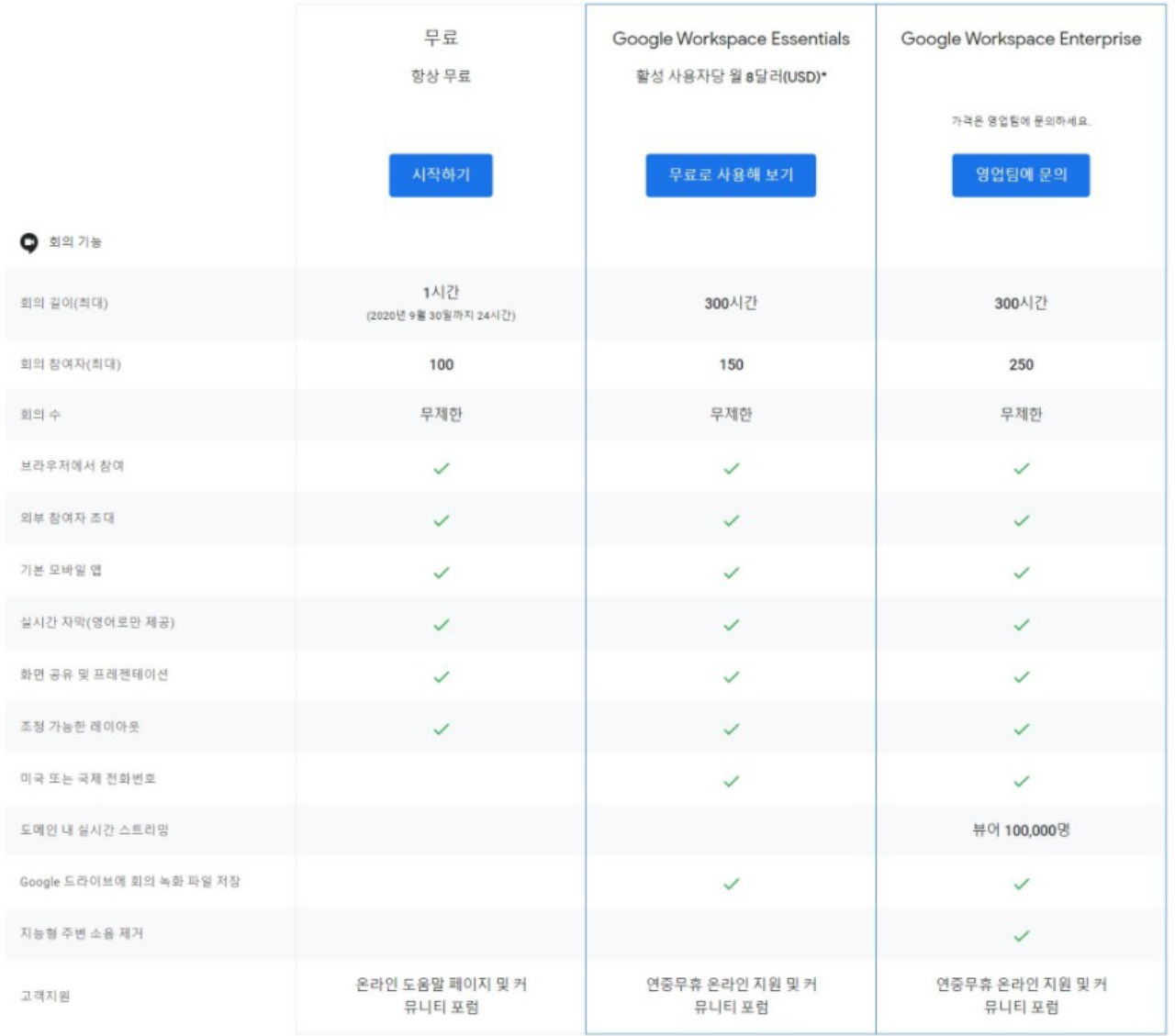The height and width of the screenshot is (1036, 1175).
Task: Click the 실시간 자막(영어로만 제공) row label
Action: tap(97, 622)
